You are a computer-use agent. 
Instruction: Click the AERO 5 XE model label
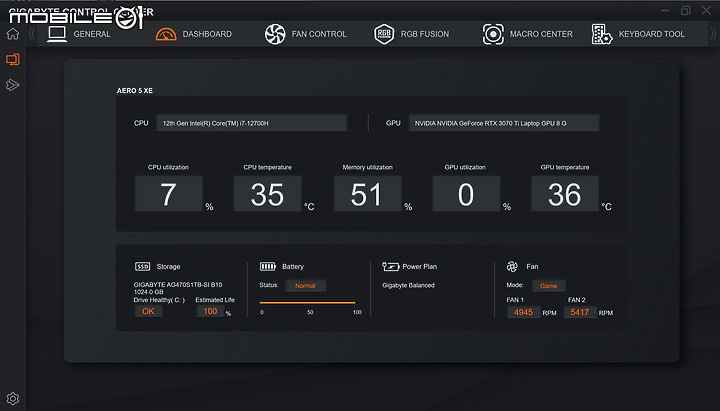(x=135, y=90)
